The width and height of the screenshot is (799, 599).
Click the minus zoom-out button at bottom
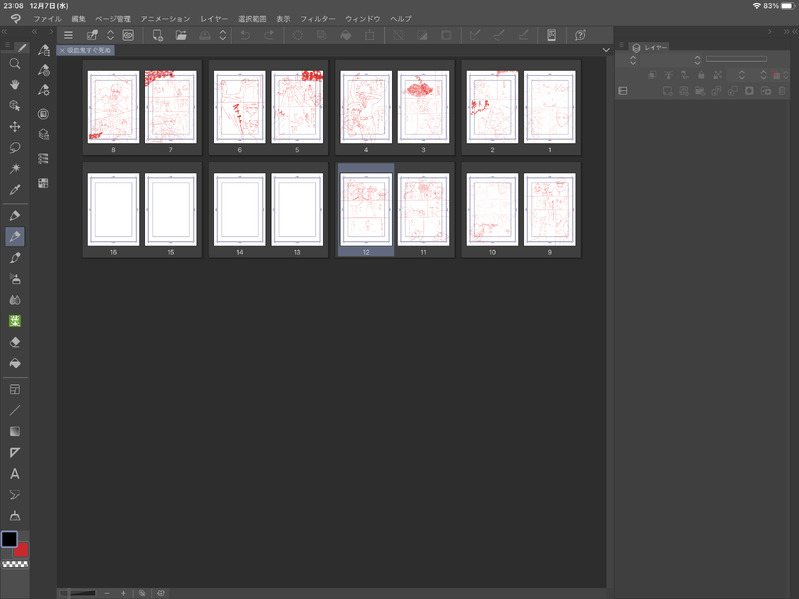pos(107,593)
